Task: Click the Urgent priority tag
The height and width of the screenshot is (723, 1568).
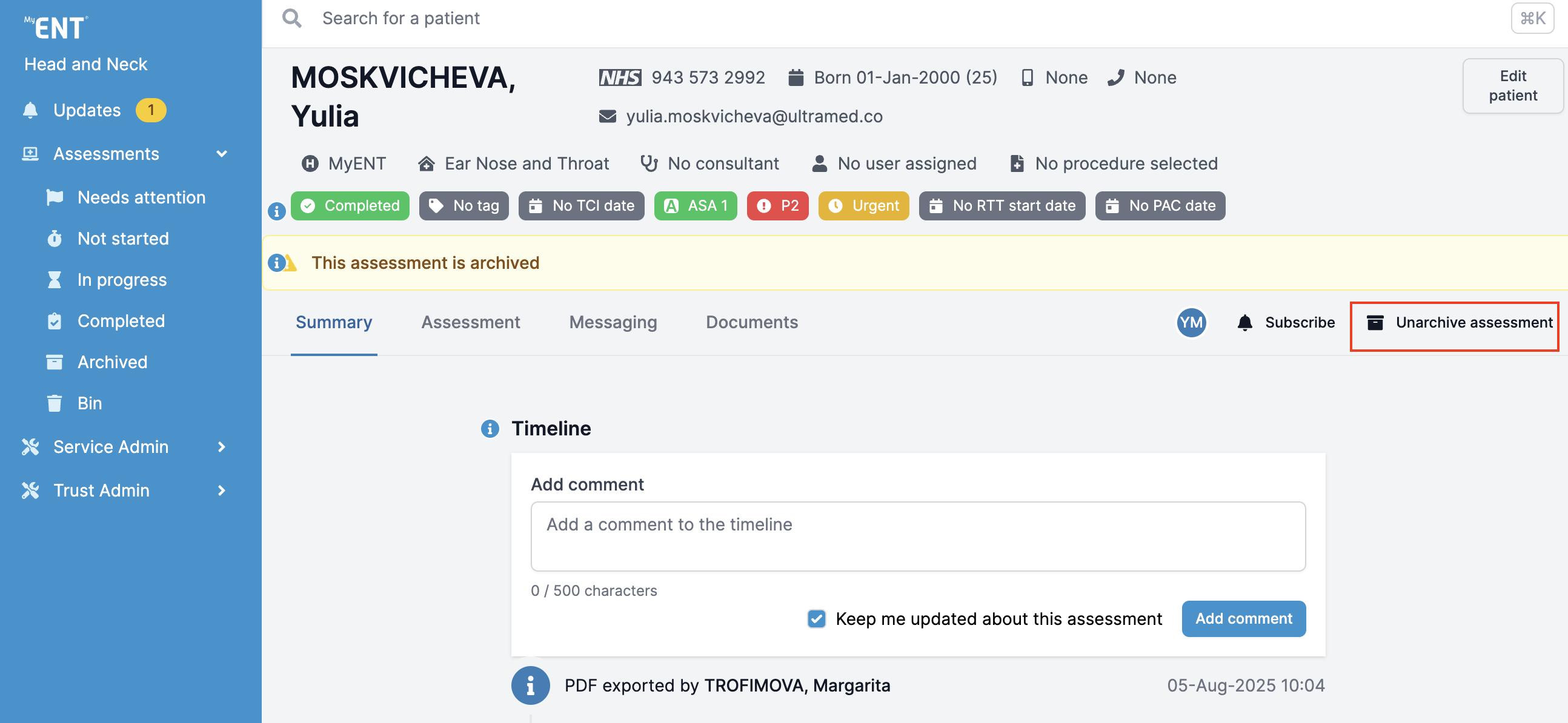Action: pyautogui.click(x=863, y=206)
